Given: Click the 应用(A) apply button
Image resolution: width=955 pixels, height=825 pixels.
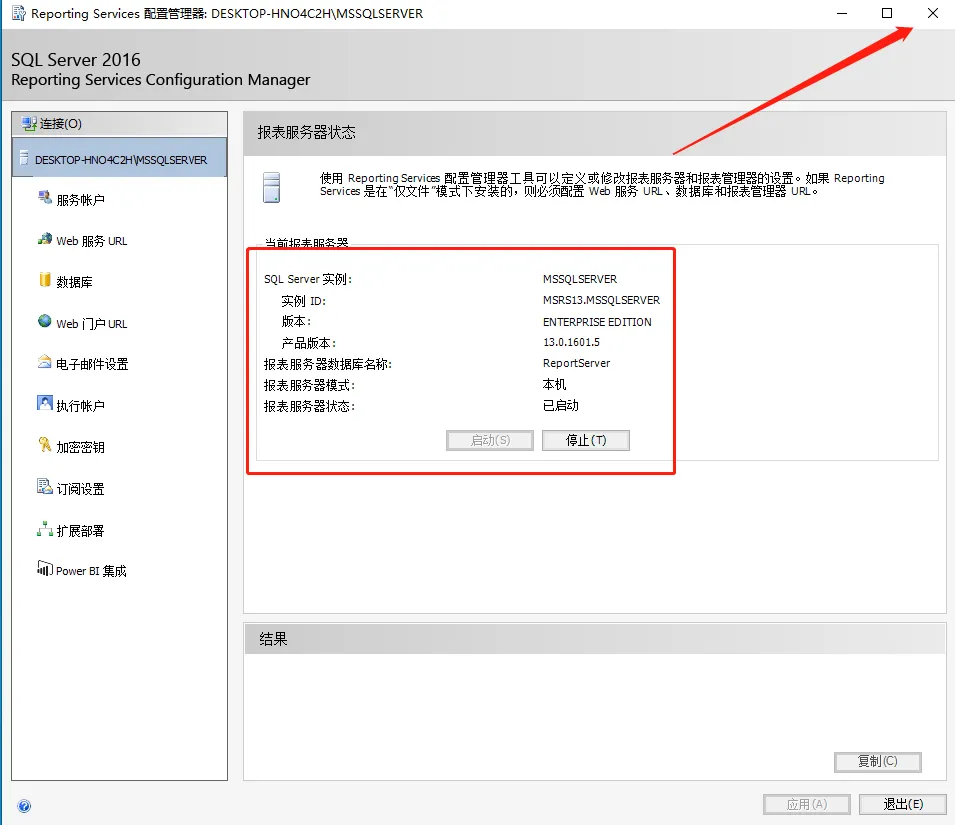Looking at the screenshot, I should (806, 804).
